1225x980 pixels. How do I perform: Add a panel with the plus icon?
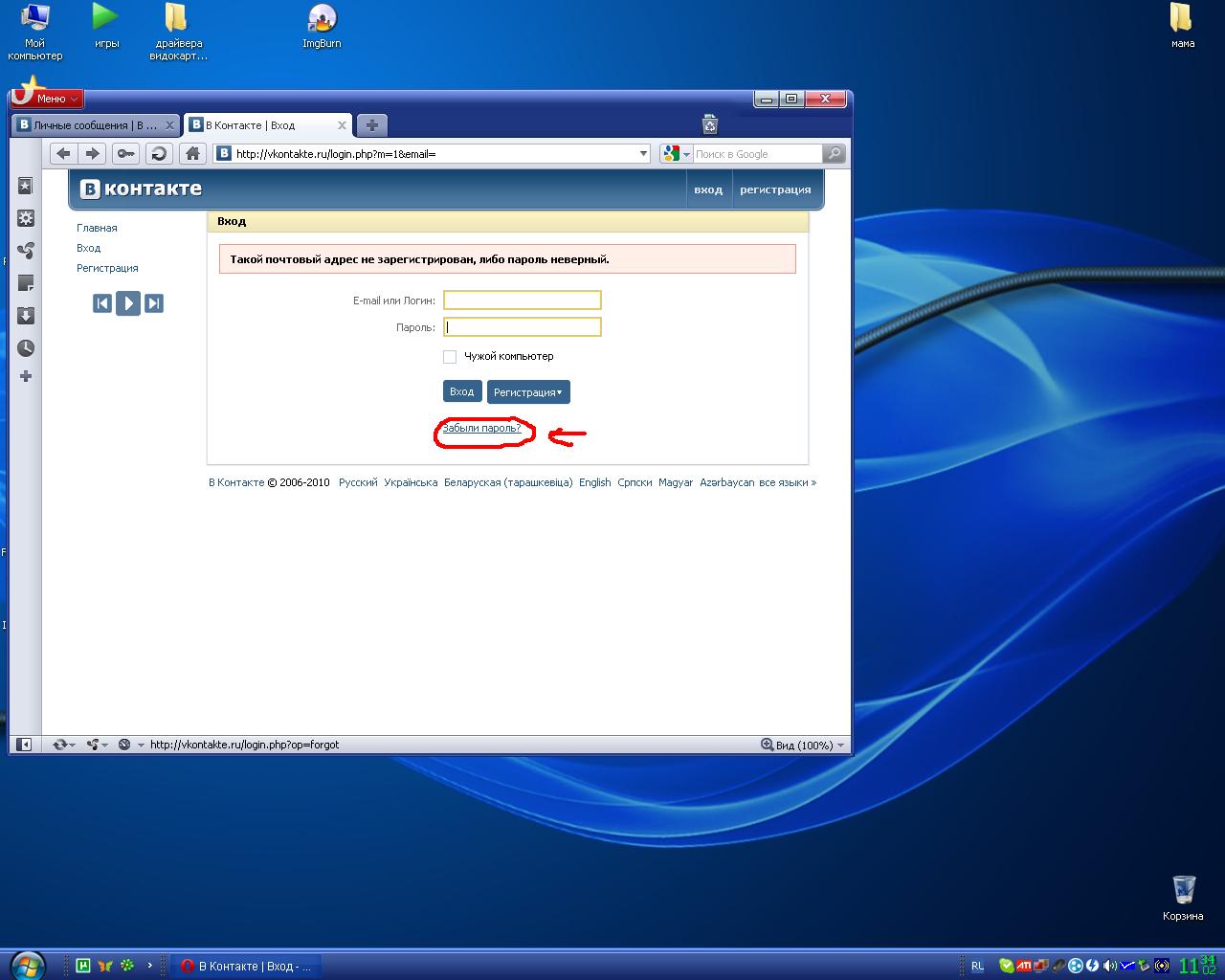pyautogui.click(x=26, y=376)
